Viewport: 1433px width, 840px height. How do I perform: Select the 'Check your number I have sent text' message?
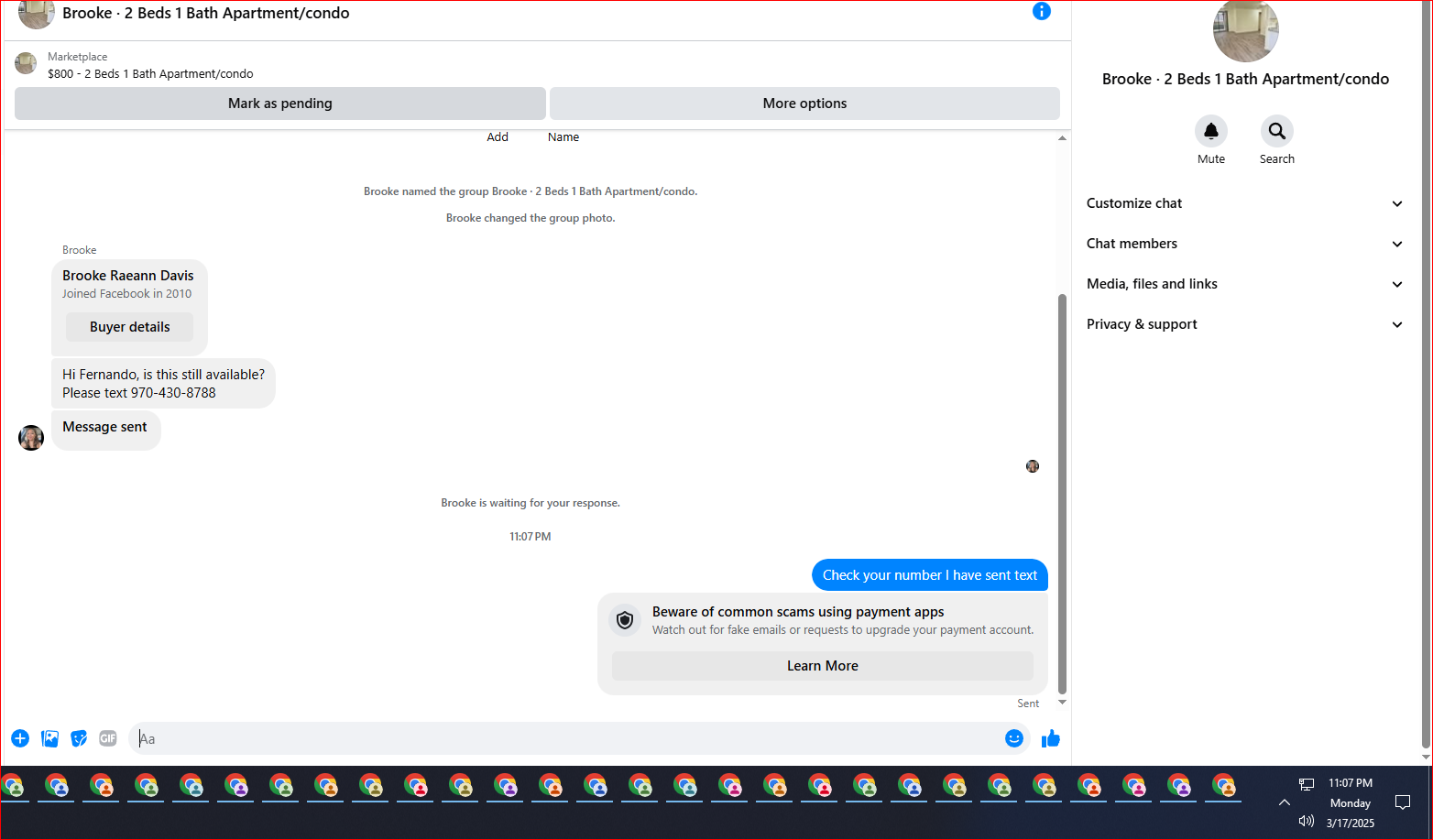click(930, 575)
